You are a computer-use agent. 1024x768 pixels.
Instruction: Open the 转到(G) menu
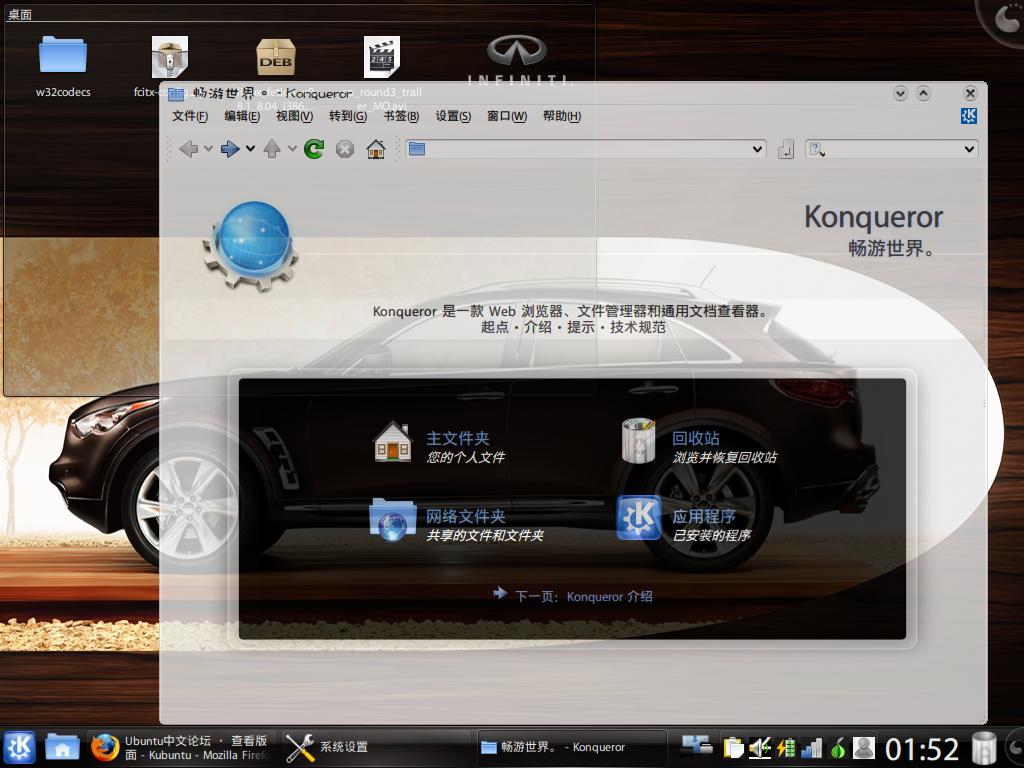[x=348, y=116]
